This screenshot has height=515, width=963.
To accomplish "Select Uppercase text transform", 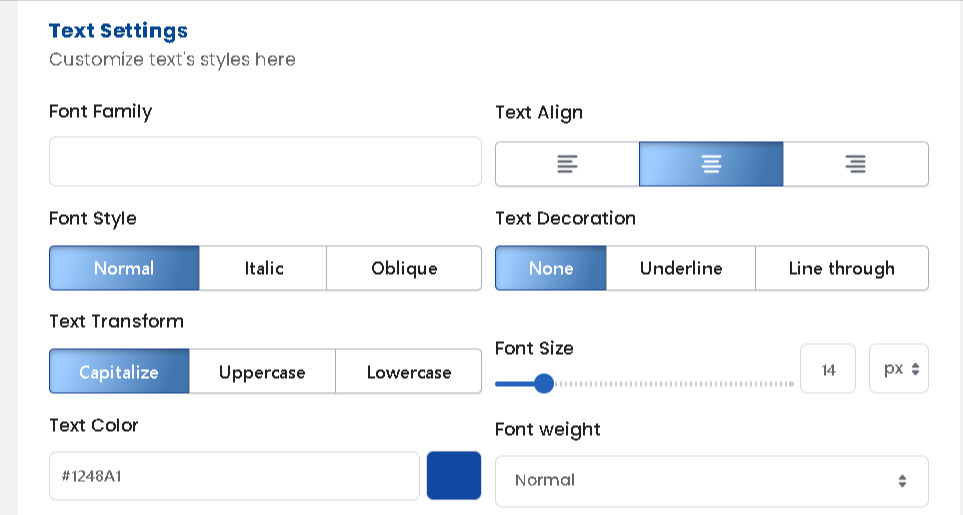I will [x=262, y=372].
